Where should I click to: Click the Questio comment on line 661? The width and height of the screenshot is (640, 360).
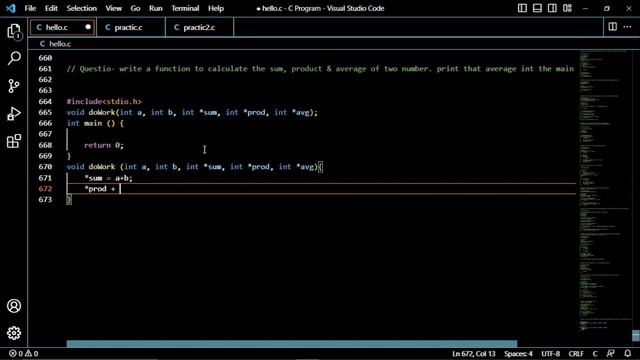pos(320,69)
